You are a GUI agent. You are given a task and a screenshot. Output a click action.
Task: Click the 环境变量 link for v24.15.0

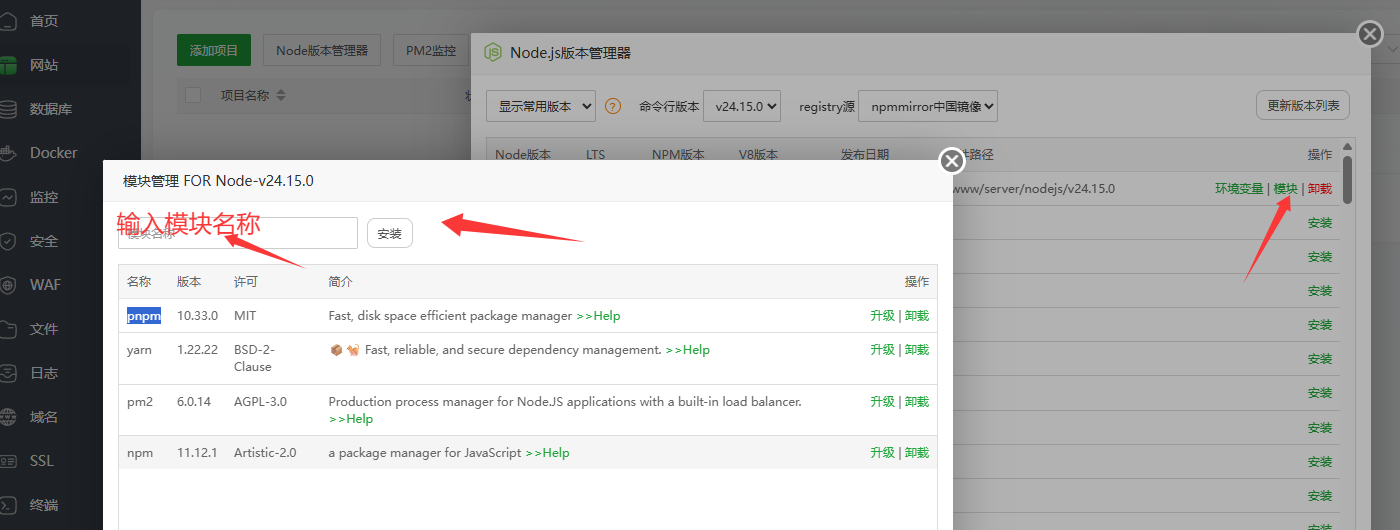click(x=1239, y=189)
